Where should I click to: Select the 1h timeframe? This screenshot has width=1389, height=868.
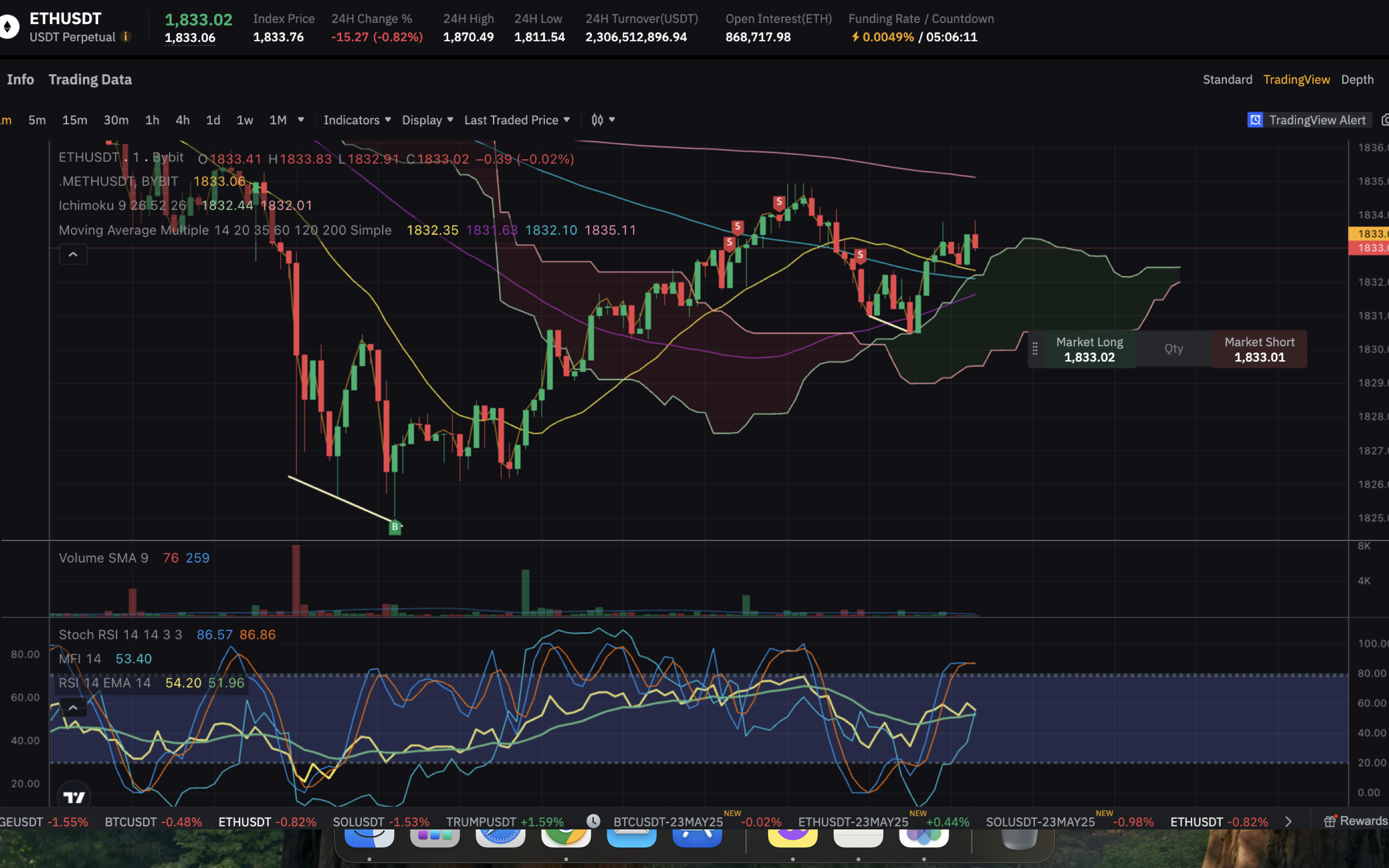tap(152, 120)
